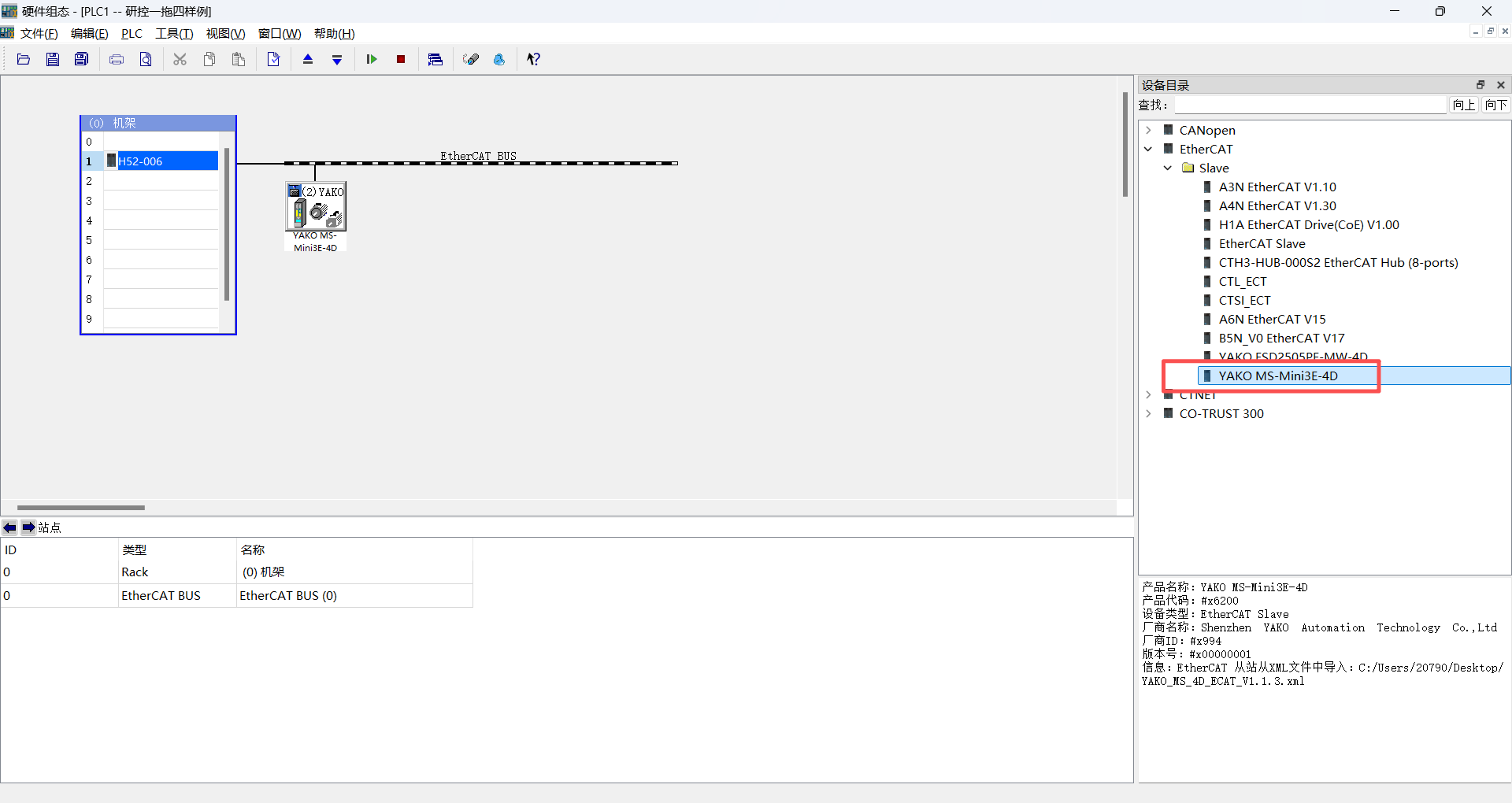Click the Save all toolbar icon
The image size is (1512, 803).
coord(81,59)
